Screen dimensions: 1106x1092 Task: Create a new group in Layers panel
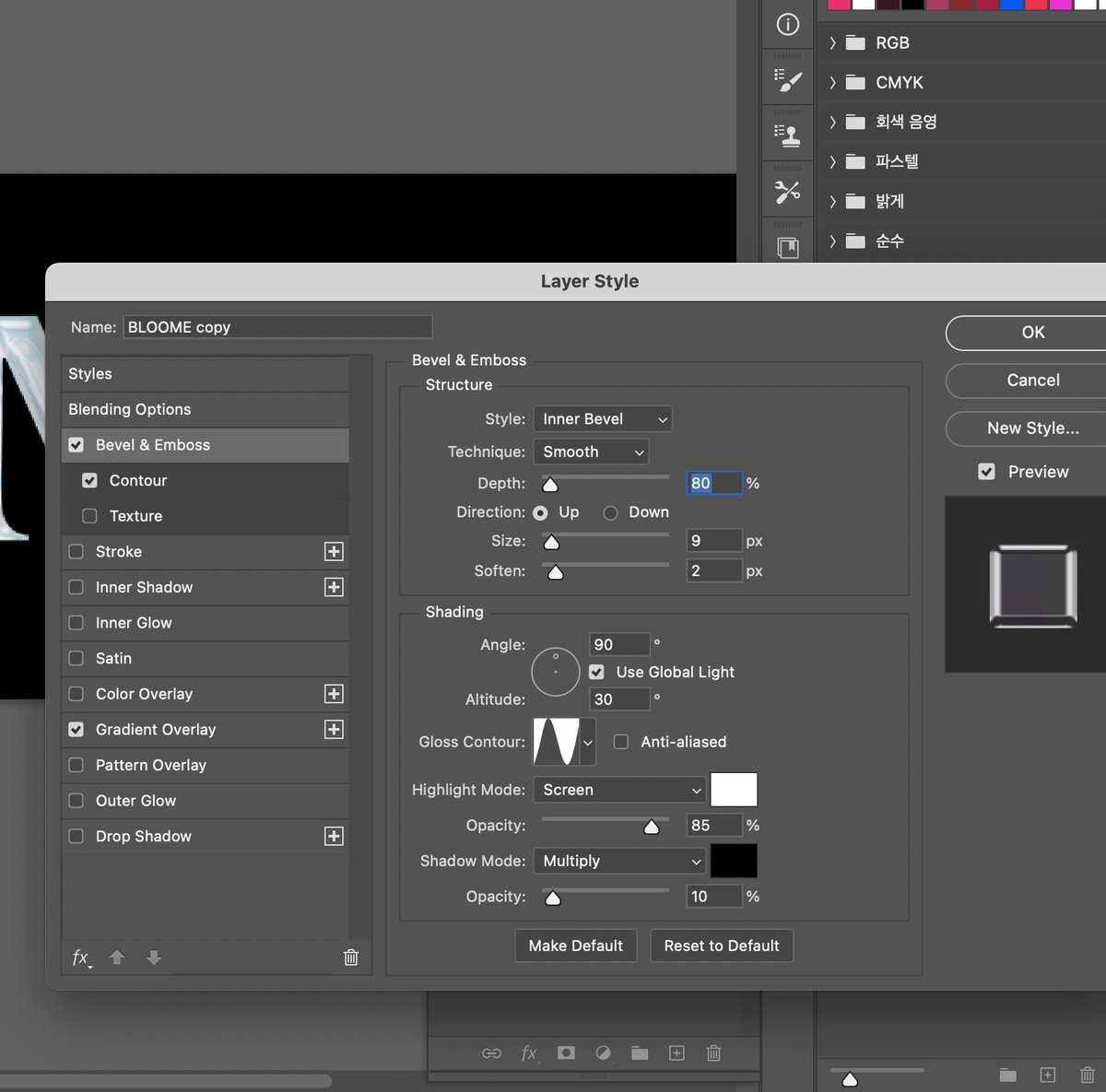point(640,1052)
